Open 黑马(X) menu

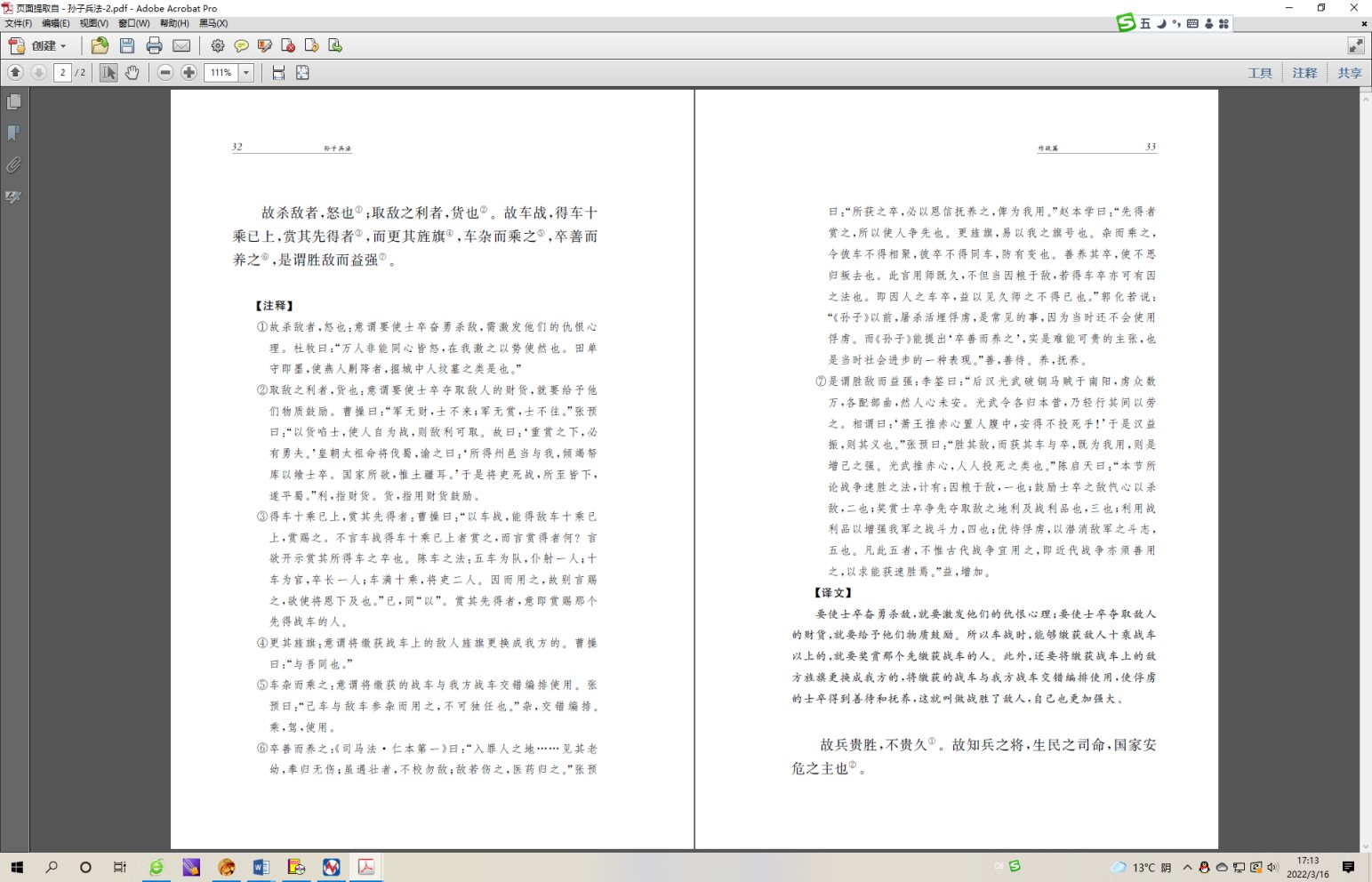tap(213, 23)
